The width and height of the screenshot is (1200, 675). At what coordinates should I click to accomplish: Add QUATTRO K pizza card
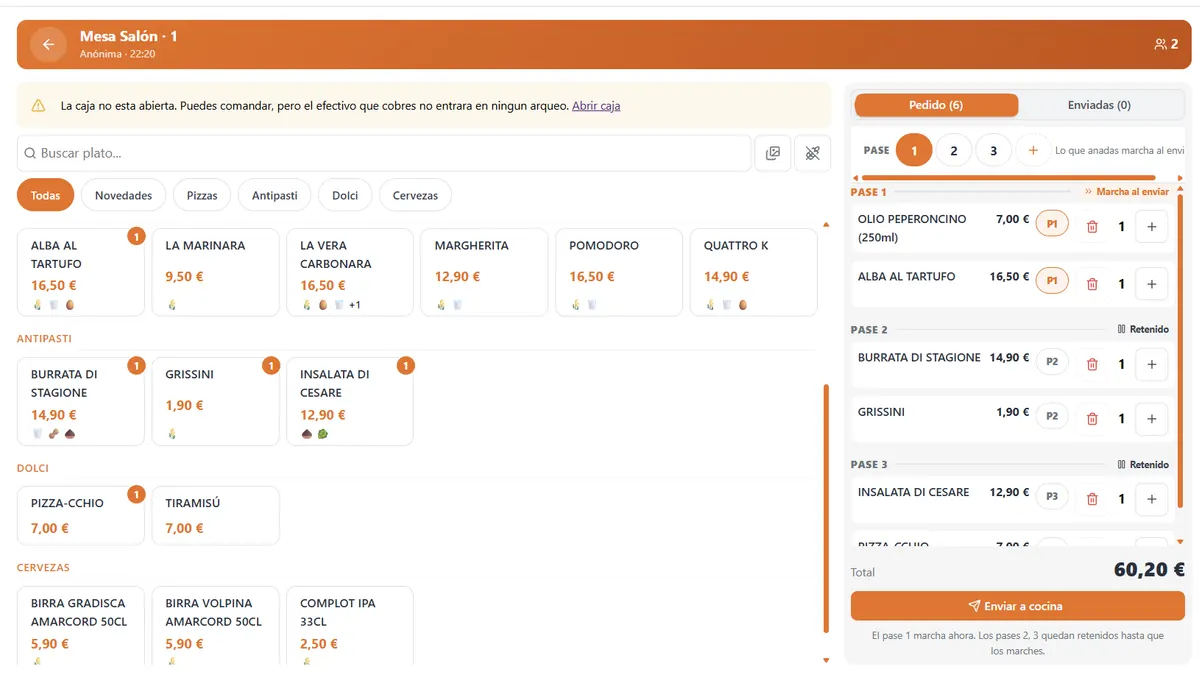coord(753,272)
